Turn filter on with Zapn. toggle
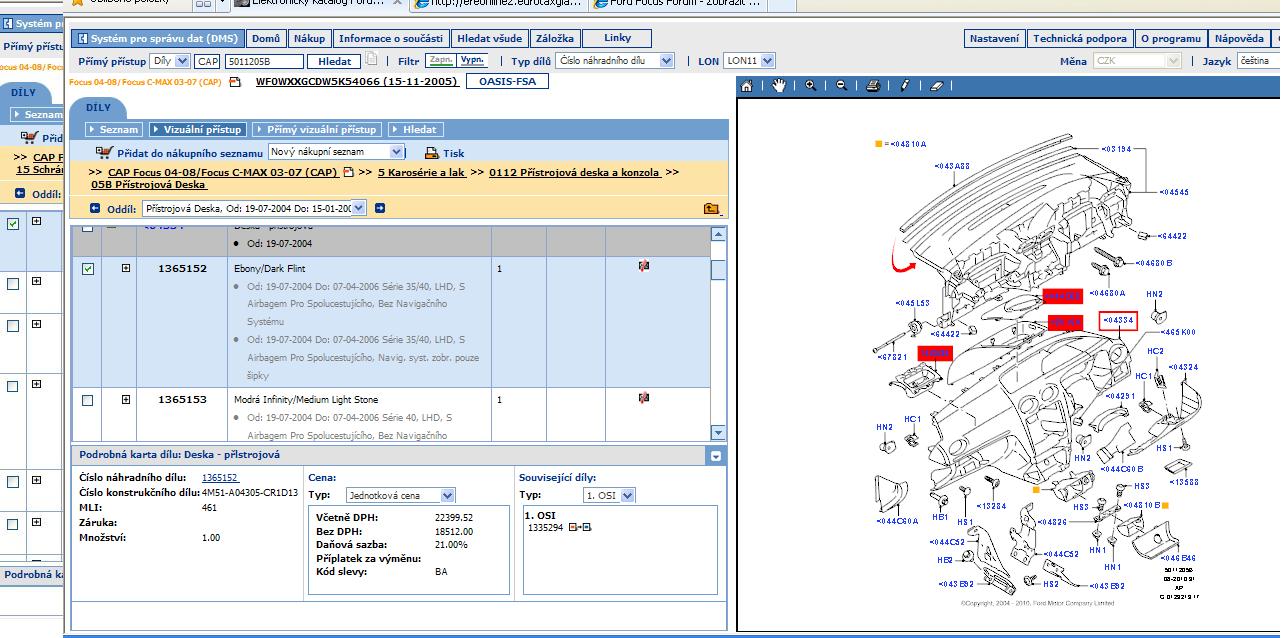The height and width of the screenshot is (638, 1281). 442,60
